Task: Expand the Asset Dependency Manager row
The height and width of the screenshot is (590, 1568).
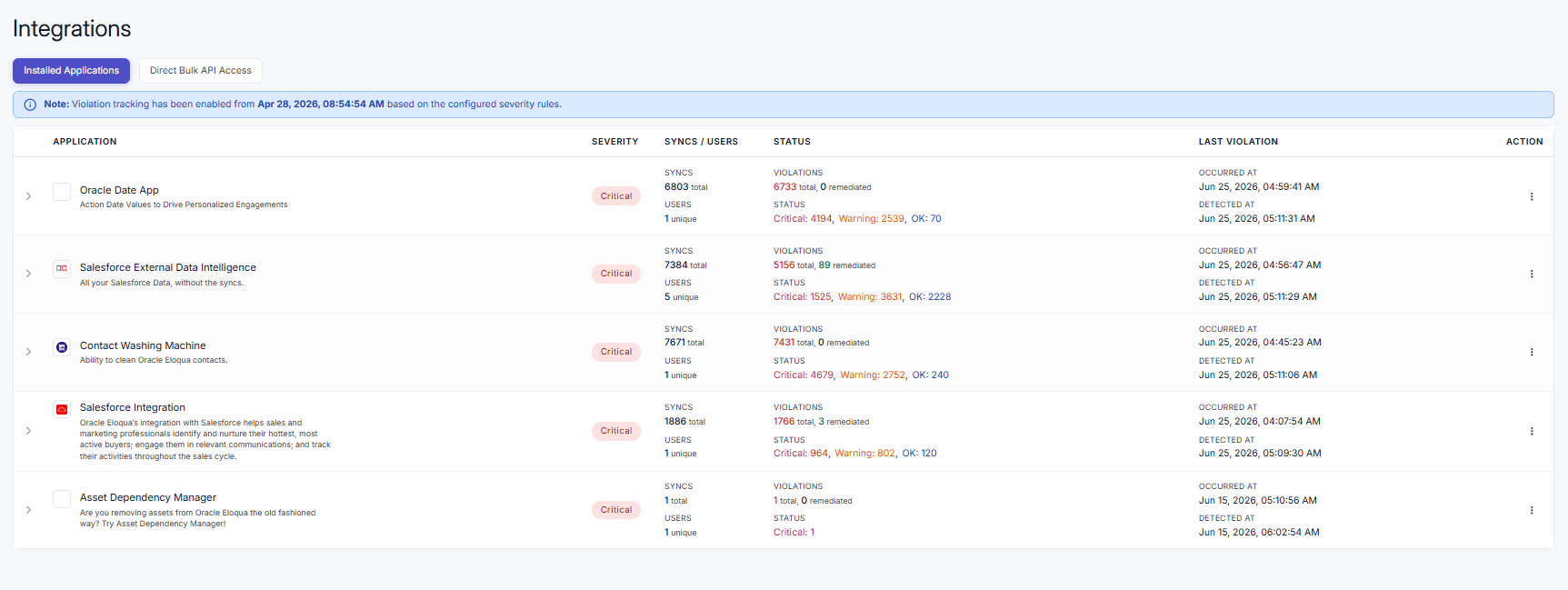Action: (29, 510)
